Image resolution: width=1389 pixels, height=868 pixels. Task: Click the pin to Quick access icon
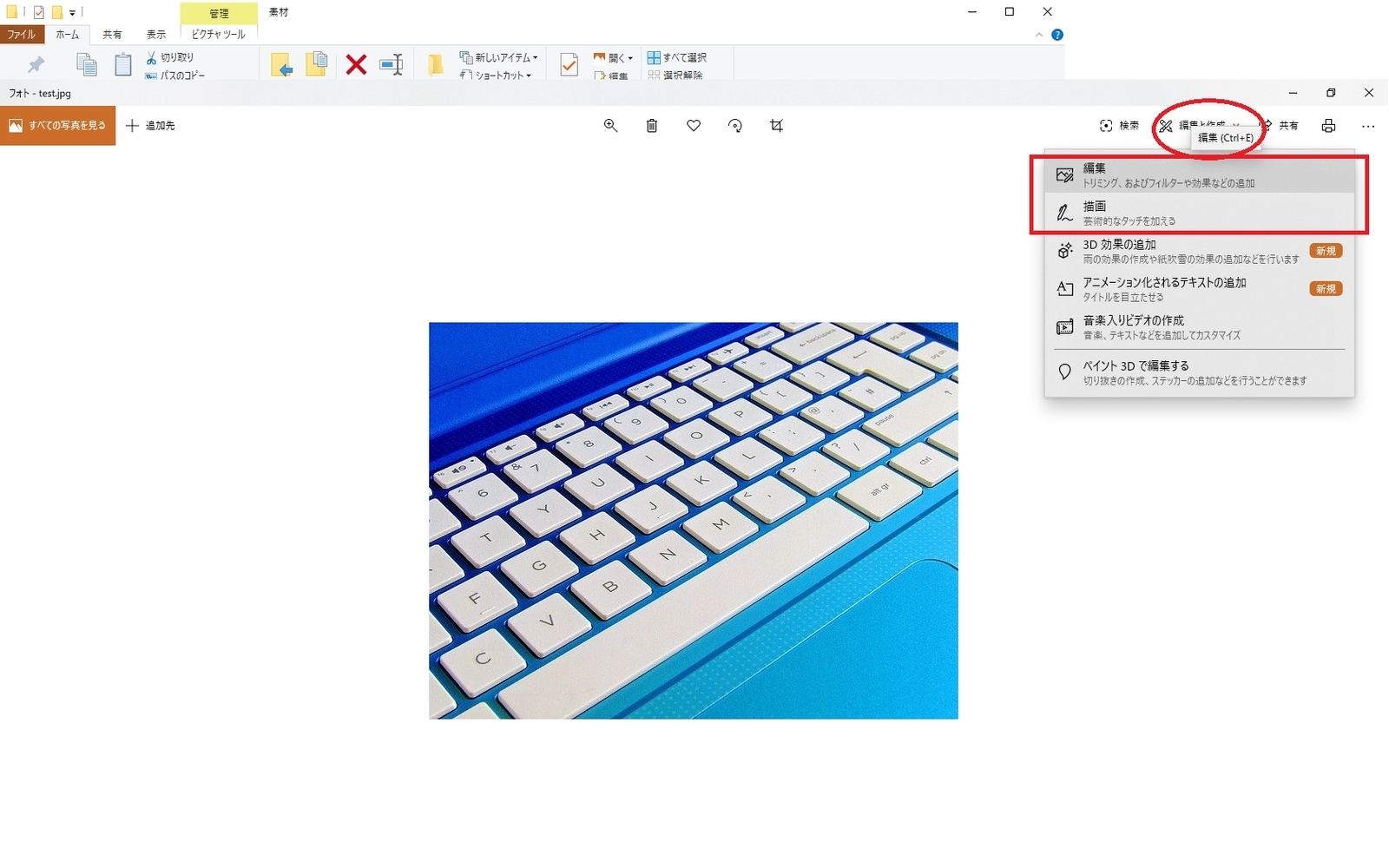36,64
